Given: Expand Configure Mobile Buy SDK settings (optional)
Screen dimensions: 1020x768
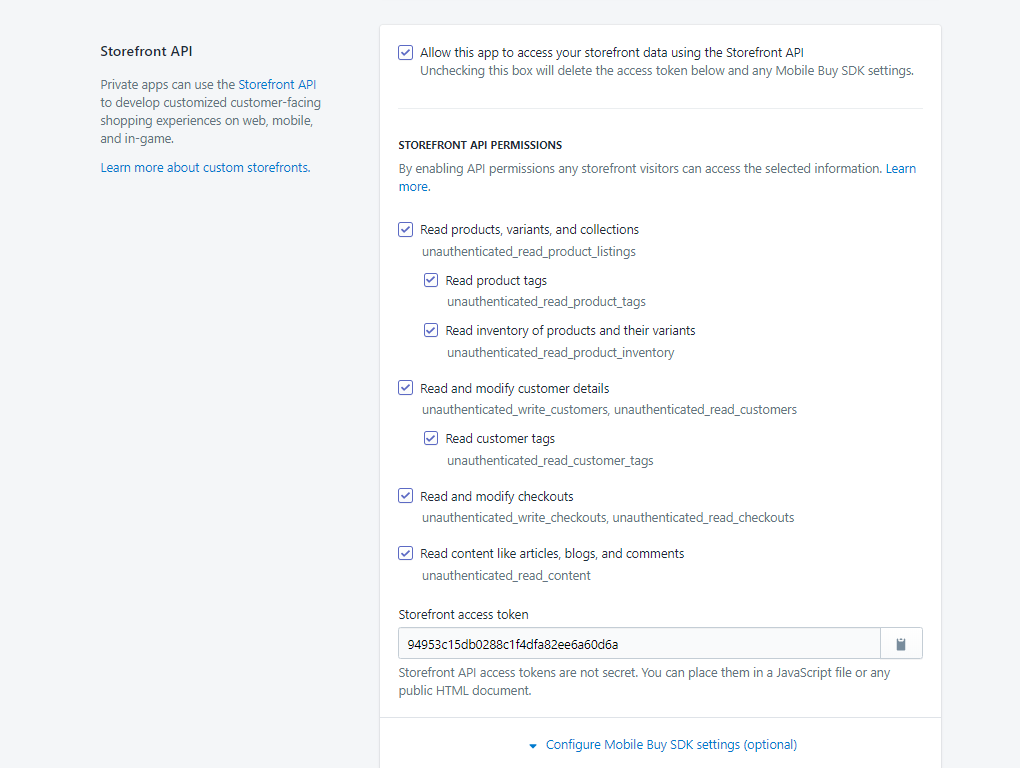Looking at the screenshot, I should click(671, 745).
